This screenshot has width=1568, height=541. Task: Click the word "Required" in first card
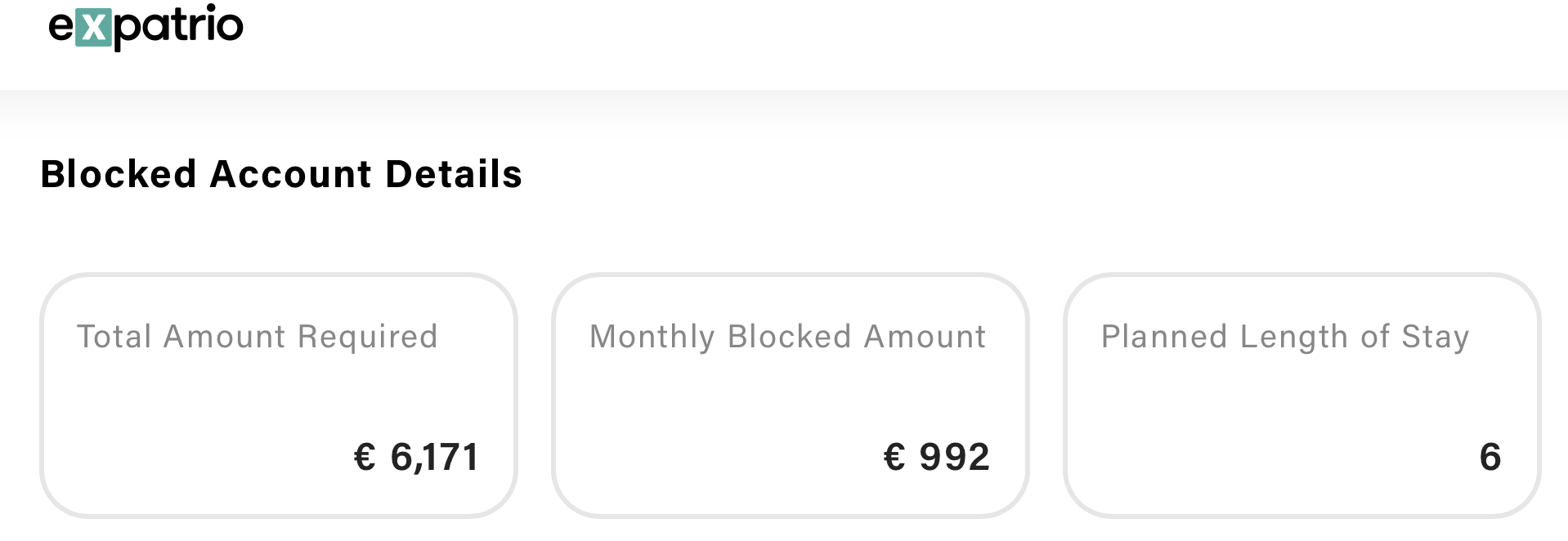[x=367, y=337]
